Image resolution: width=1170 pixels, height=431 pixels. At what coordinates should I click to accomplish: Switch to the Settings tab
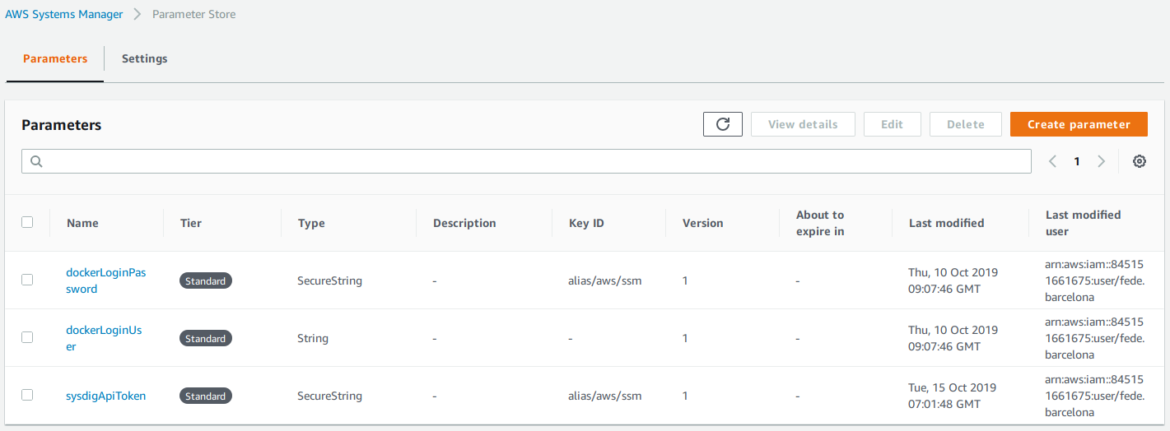coord(145,59)
